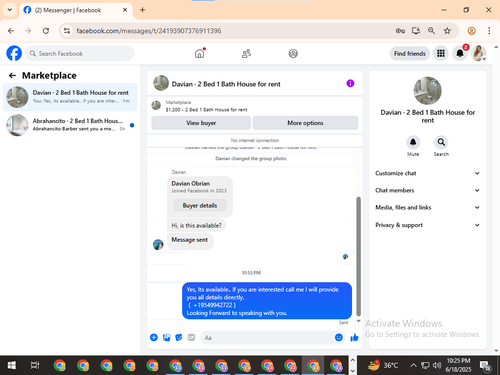Open Task View on taskbar
Viewport: 500px width, 375px height.
pos(35,366)
